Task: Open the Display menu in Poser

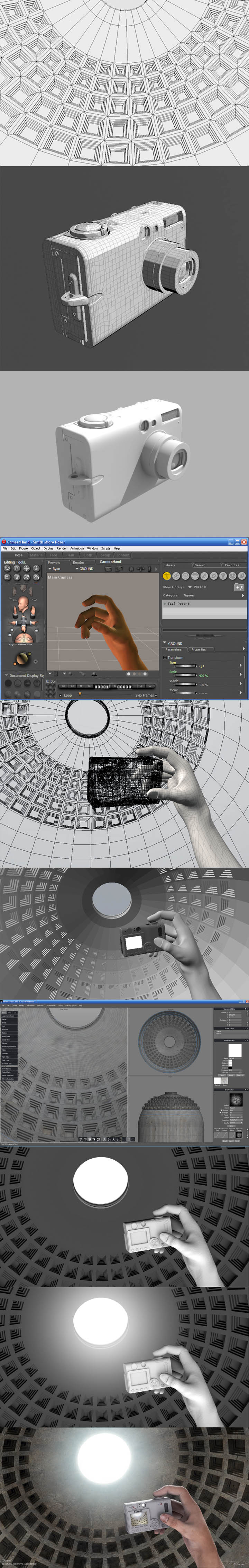Action: [48, 548]
